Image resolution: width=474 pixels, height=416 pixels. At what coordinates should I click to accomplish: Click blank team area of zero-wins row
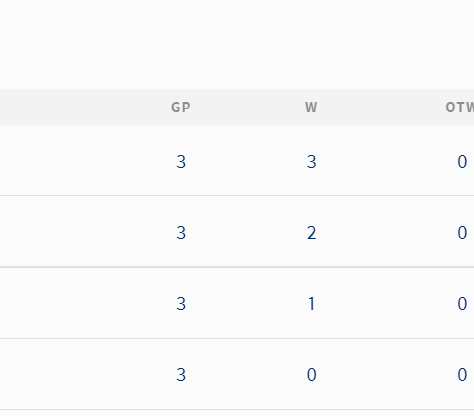pos(67,374)
